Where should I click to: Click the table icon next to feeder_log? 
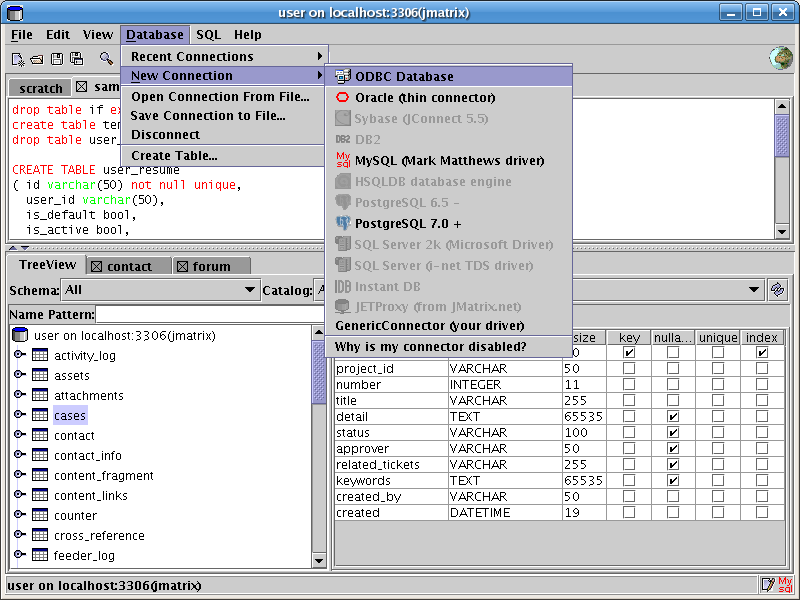40,555
